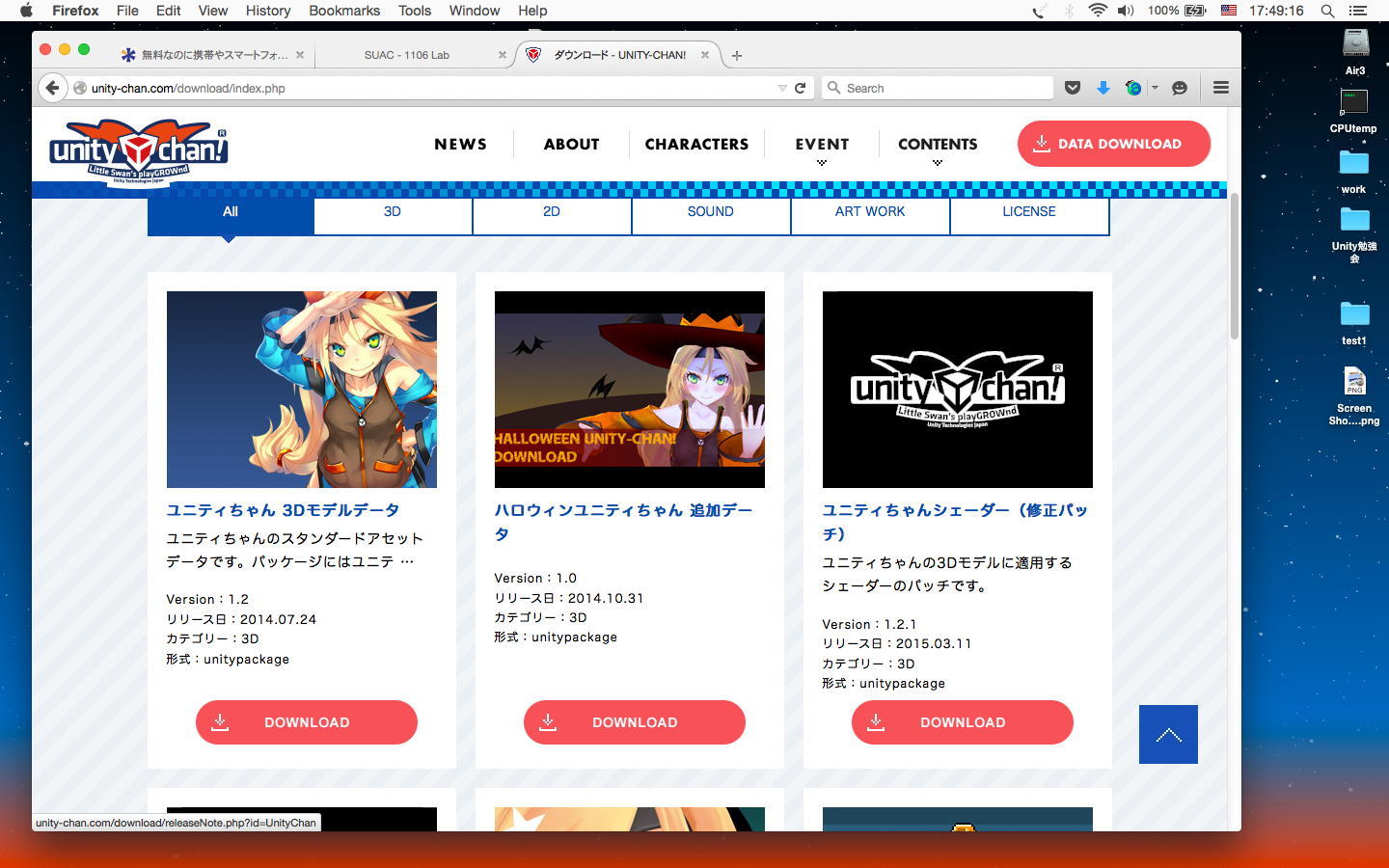Image resolution: width=1389 pixels, height=868 pixels.
Task: Focus the browser Search field
Action: (x=938, y=88)
